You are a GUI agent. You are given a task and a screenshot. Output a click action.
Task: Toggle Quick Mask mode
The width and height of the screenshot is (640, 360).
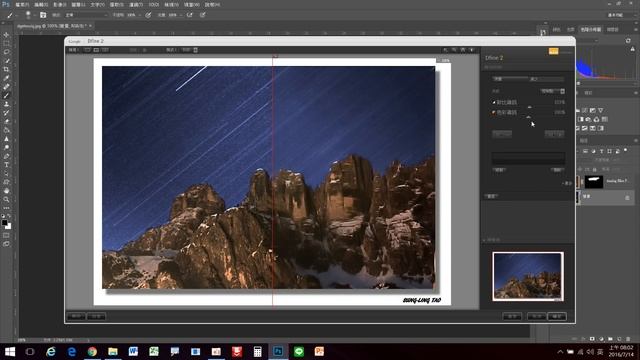tap(6, 236)
